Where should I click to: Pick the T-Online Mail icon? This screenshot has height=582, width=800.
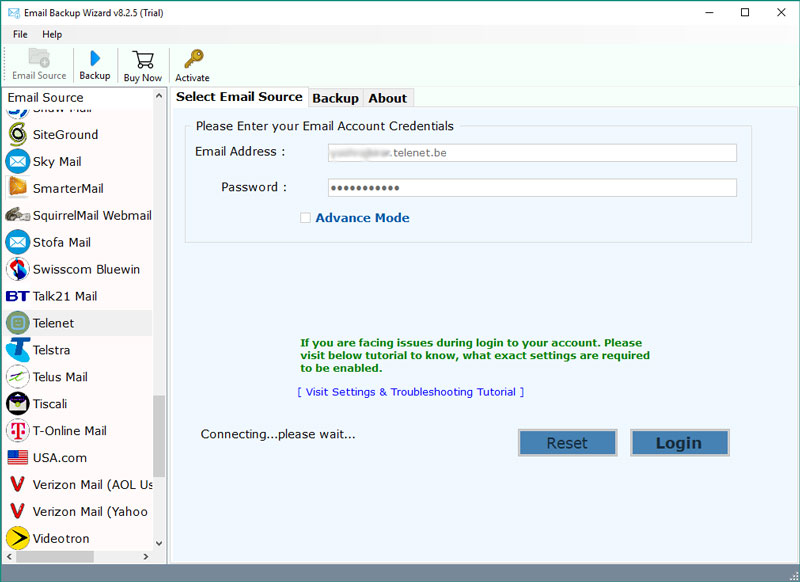coord(17,431)
